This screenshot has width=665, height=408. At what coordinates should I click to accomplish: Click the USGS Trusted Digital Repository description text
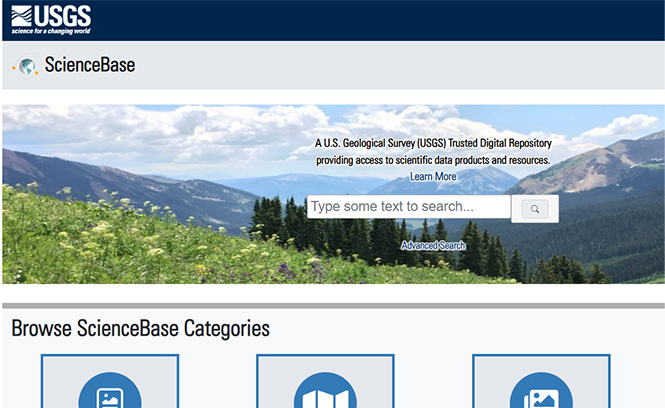tap(433, 151)
